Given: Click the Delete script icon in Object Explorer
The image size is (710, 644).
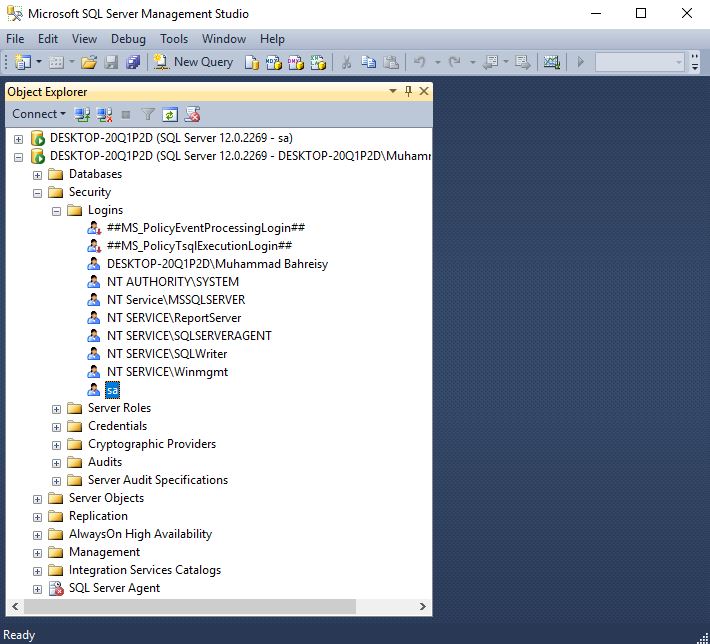Looking at the screenshot, I should pos(192,115).
